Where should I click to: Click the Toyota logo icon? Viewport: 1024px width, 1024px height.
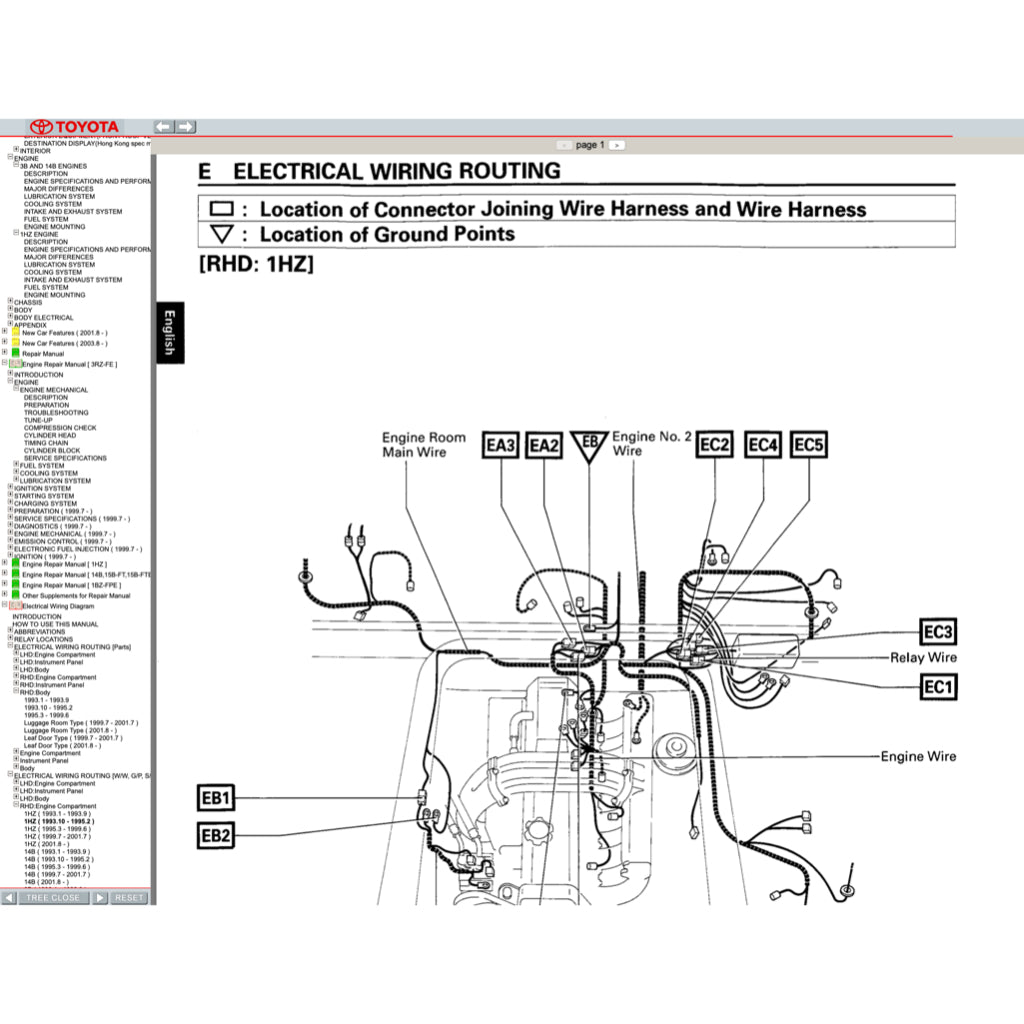[x=40, y=126]
